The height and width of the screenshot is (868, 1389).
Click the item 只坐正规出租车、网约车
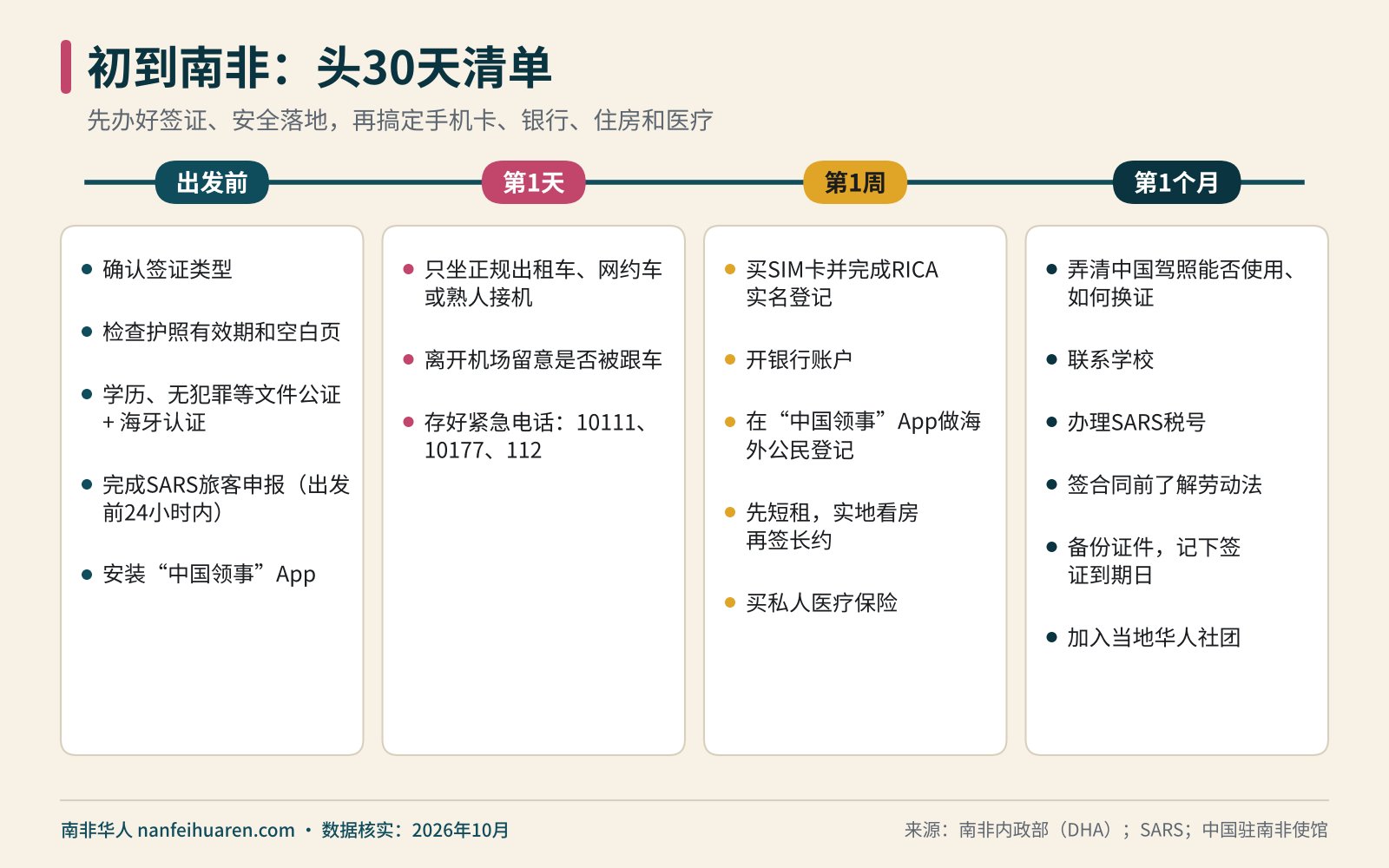(543, 283)
